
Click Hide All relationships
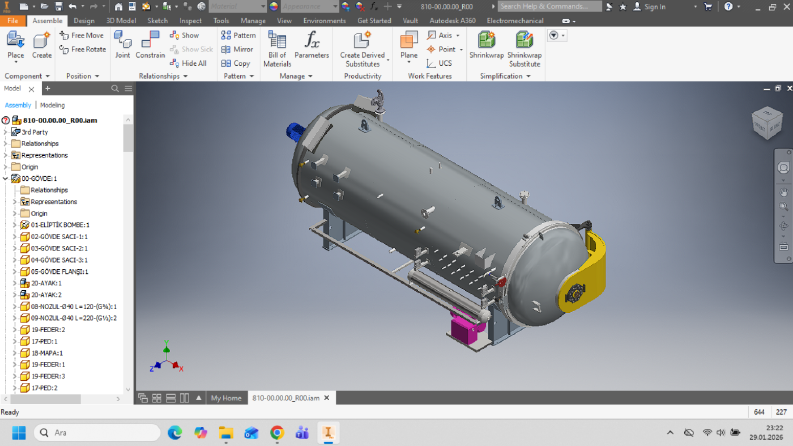coord(188,63)
